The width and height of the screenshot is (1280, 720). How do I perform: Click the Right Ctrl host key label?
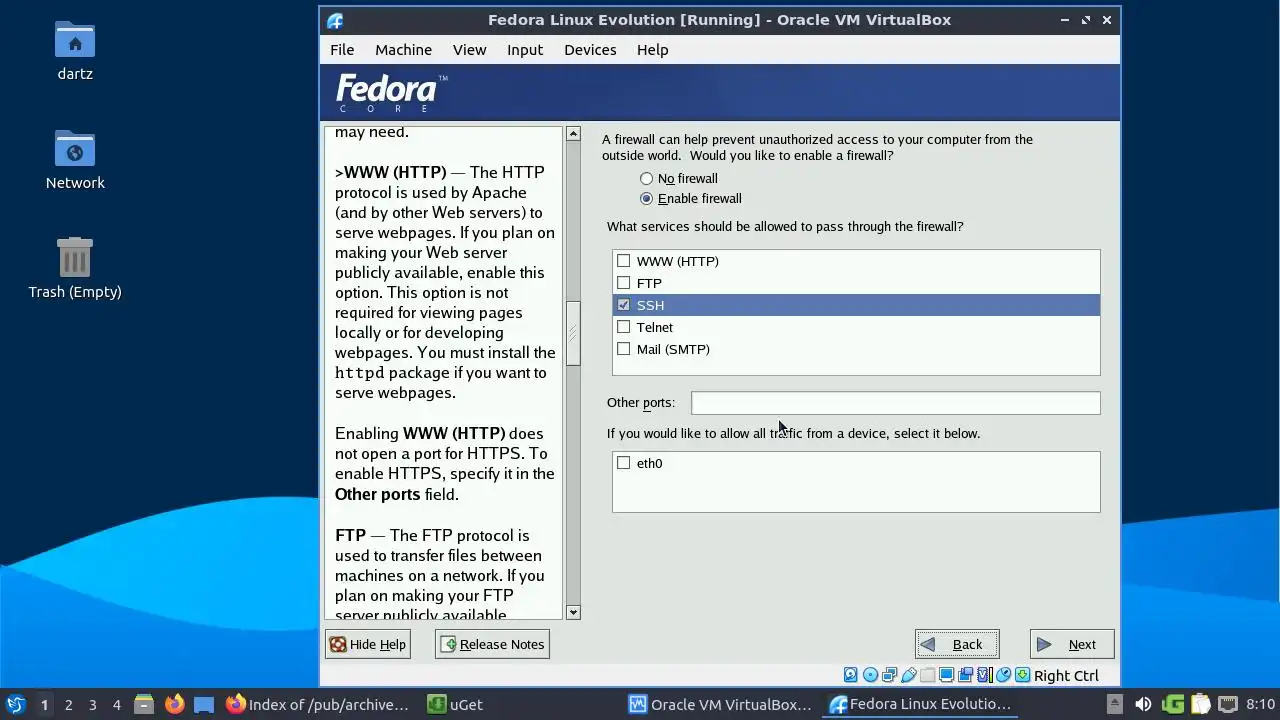pos(1066,676)
